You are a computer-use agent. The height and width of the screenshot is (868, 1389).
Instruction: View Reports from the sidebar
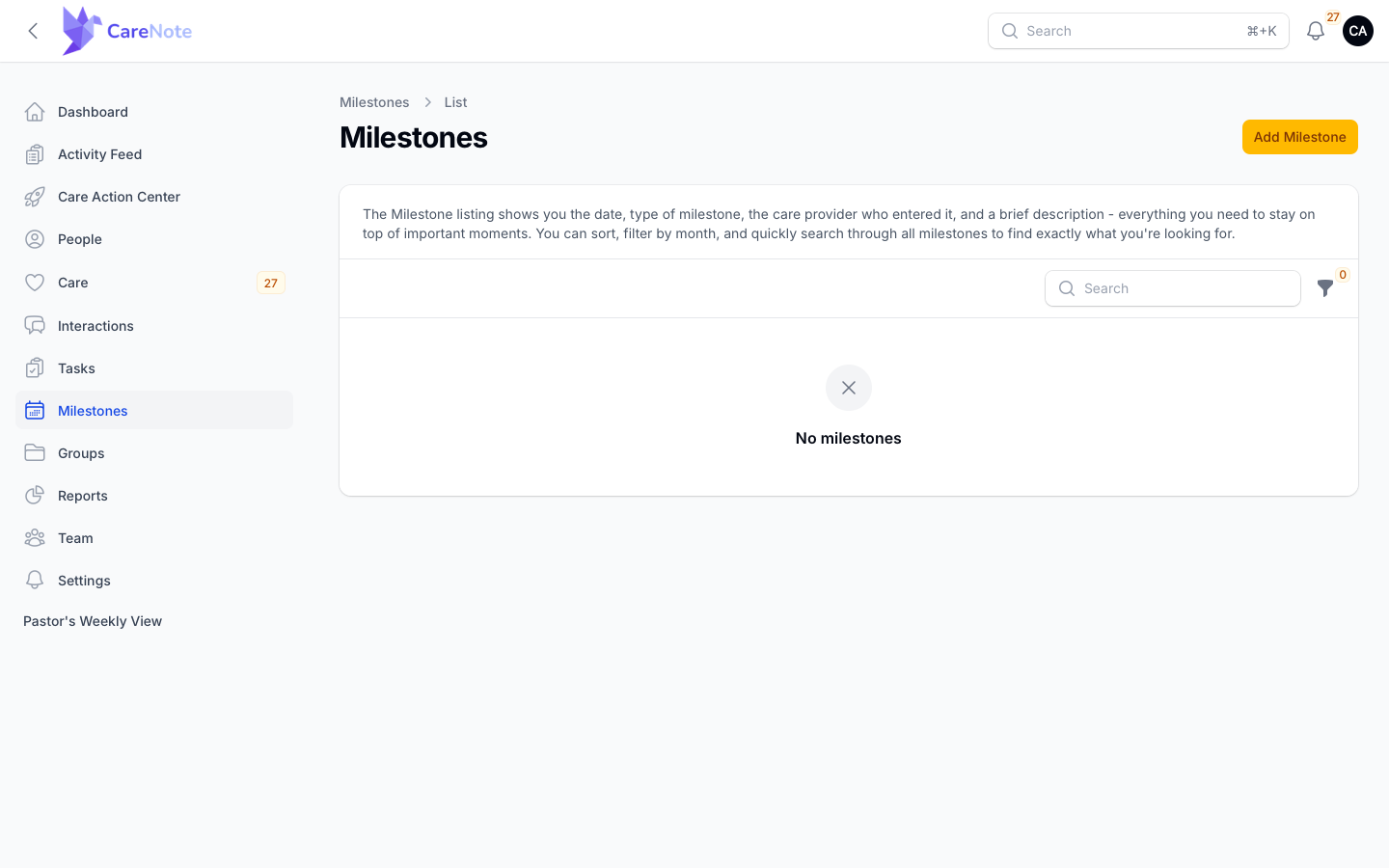point(154,496)
